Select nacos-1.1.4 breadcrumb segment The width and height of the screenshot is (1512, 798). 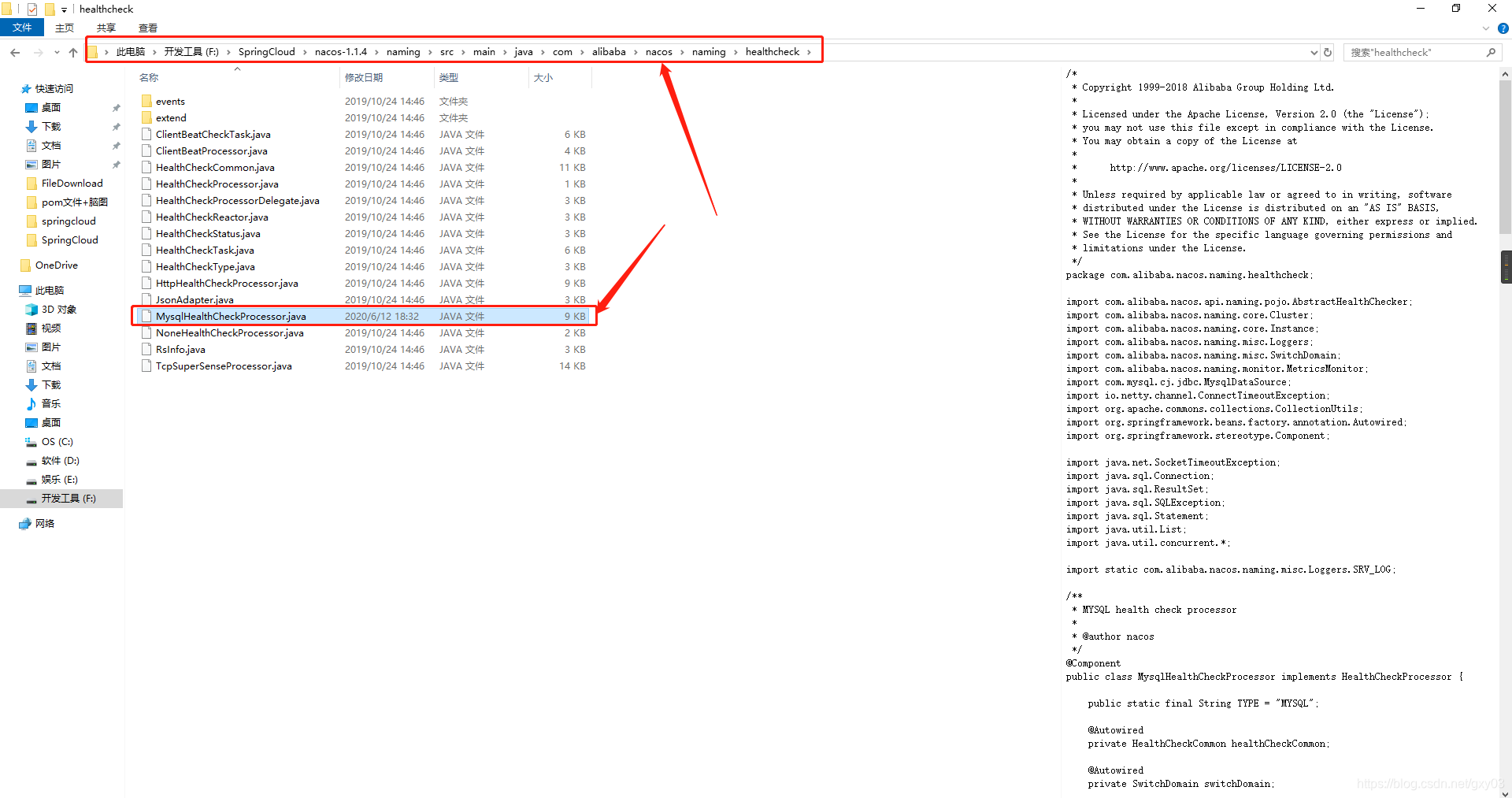pyautogui.click(x=341, y=52)
